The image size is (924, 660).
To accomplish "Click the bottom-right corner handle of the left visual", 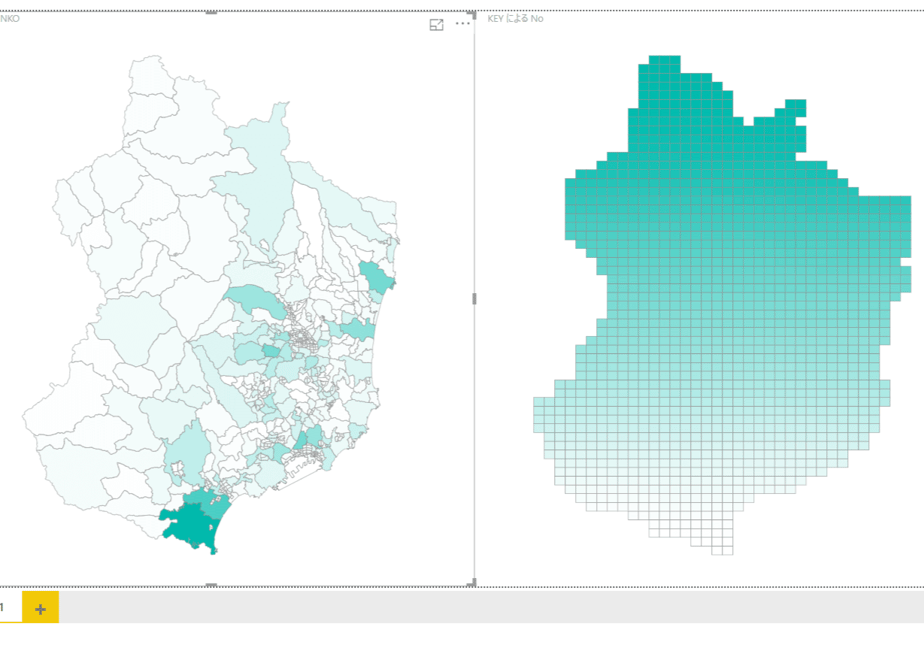I will 471,583.
